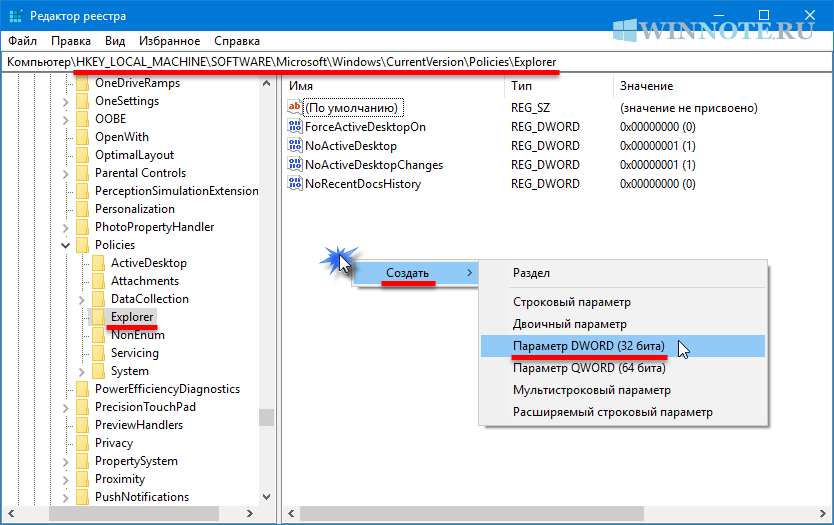The height and width of the screenshot is (525, 834).
Task: Click the Personalization folder icon
Action: click(82, 209)
